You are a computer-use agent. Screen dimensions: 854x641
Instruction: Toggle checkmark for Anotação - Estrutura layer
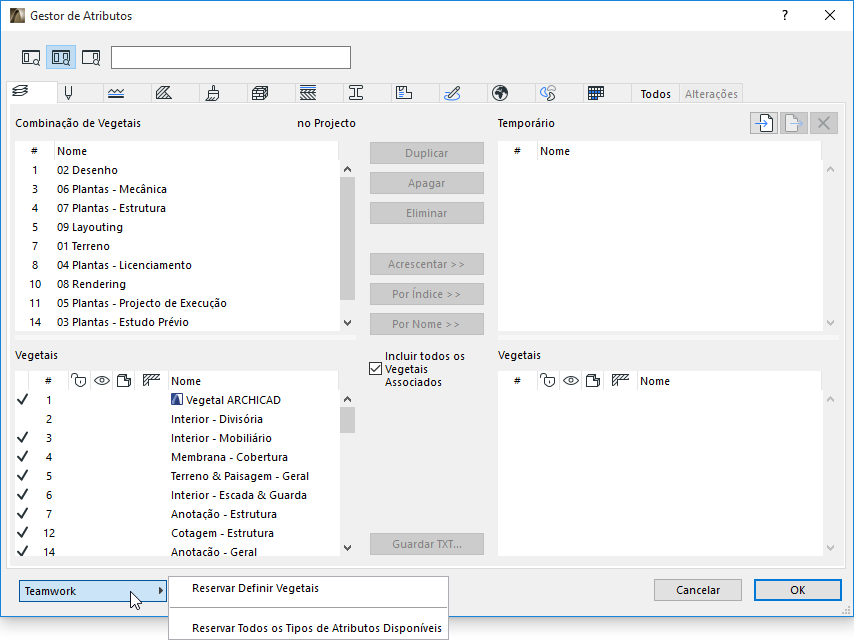(22, 514)
